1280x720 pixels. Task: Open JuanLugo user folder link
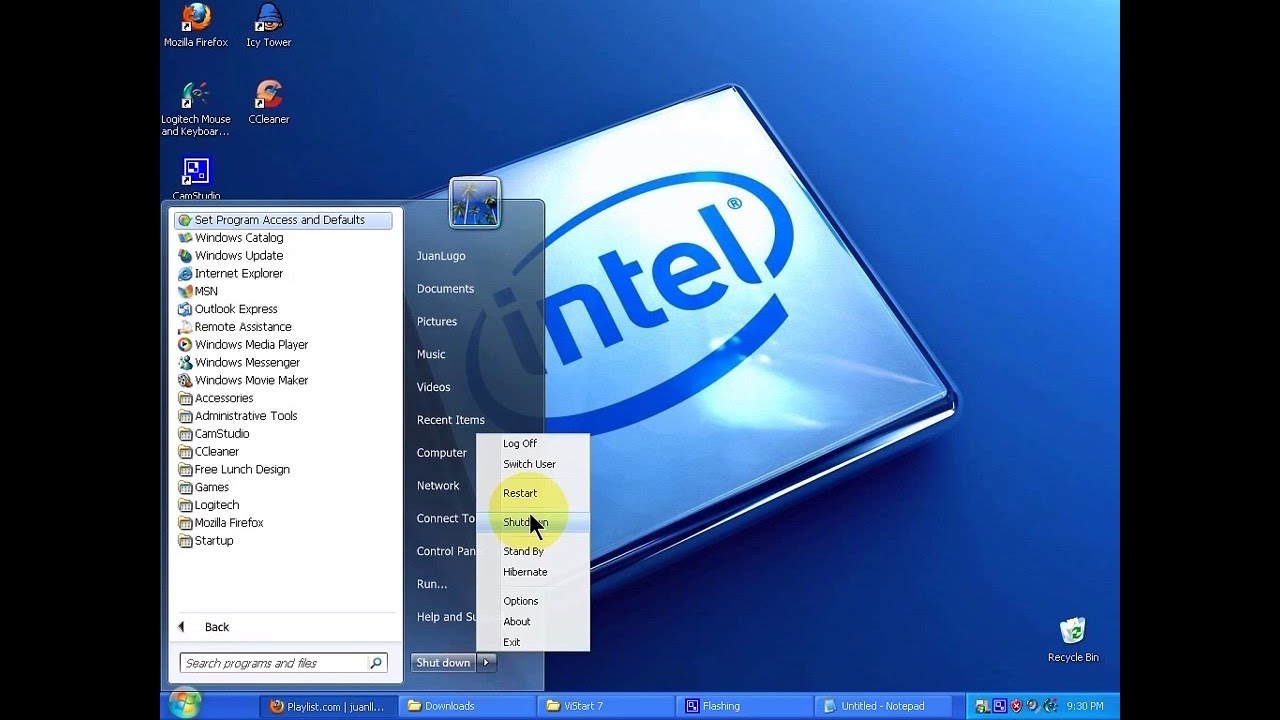tap(441, 256)
